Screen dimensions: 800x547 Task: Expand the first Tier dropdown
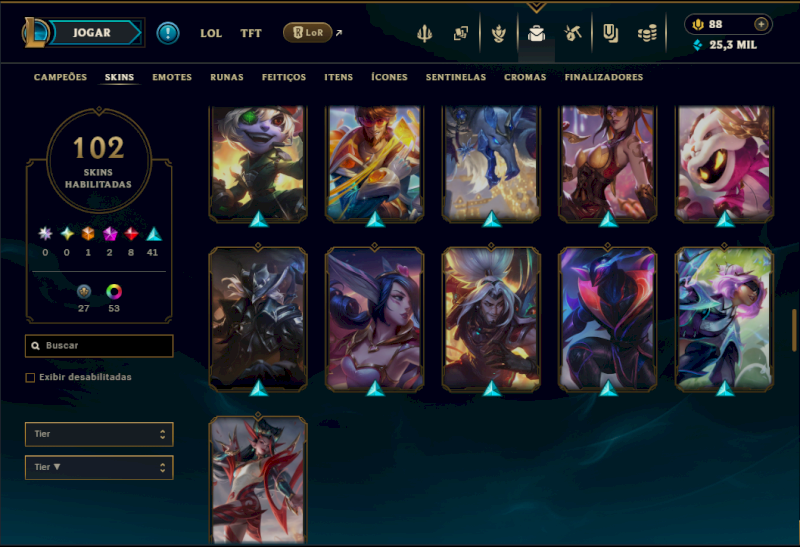coord(99,434)
